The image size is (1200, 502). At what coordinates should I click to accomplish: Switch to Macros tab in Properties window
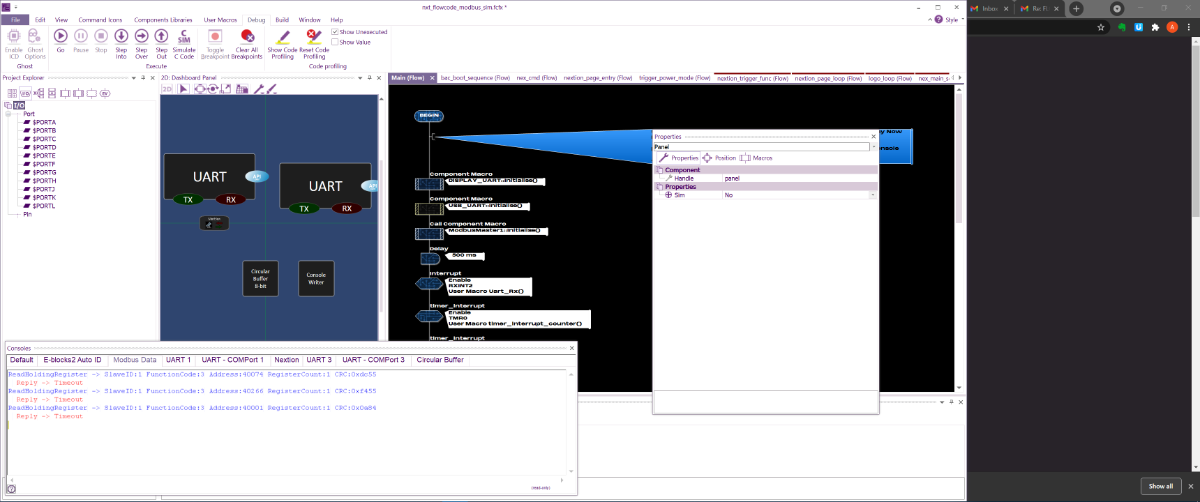(755, 158)
